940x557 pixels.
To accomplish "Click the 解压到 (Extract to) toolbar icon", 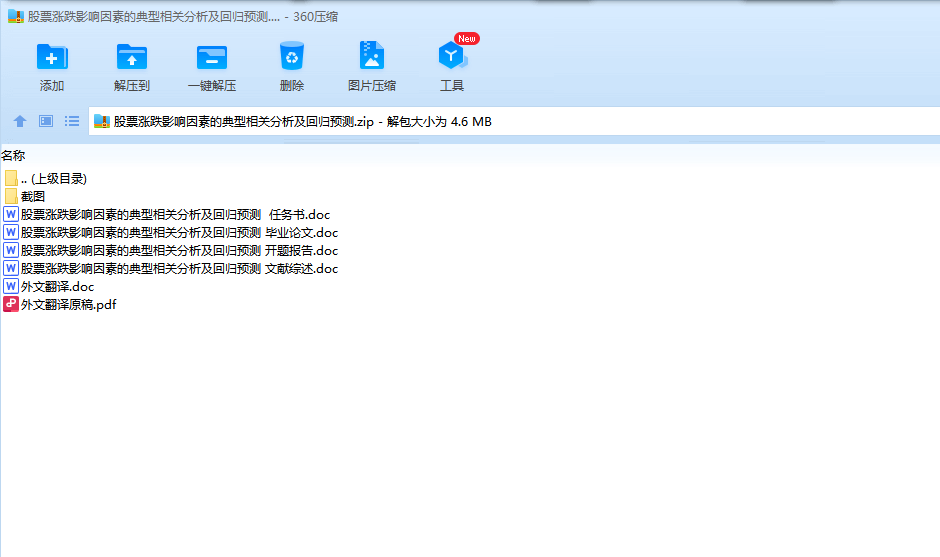I will pos(132,58).
